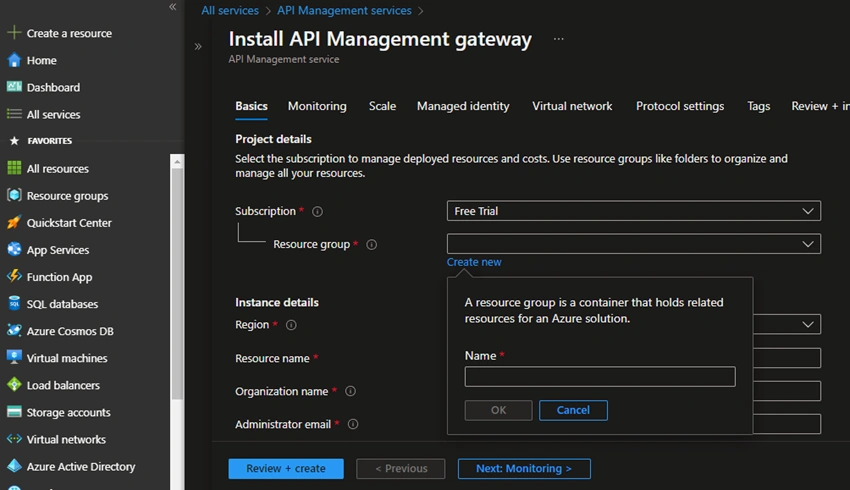Switch to the Basics tab
The image size is (850, 490).
click(x=251, y=106)
